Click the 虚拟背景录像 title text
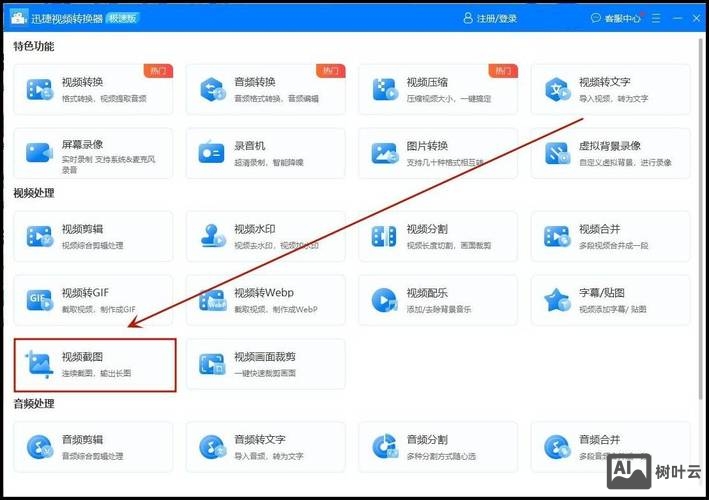 pyautogui.click(x=610, y=146)
